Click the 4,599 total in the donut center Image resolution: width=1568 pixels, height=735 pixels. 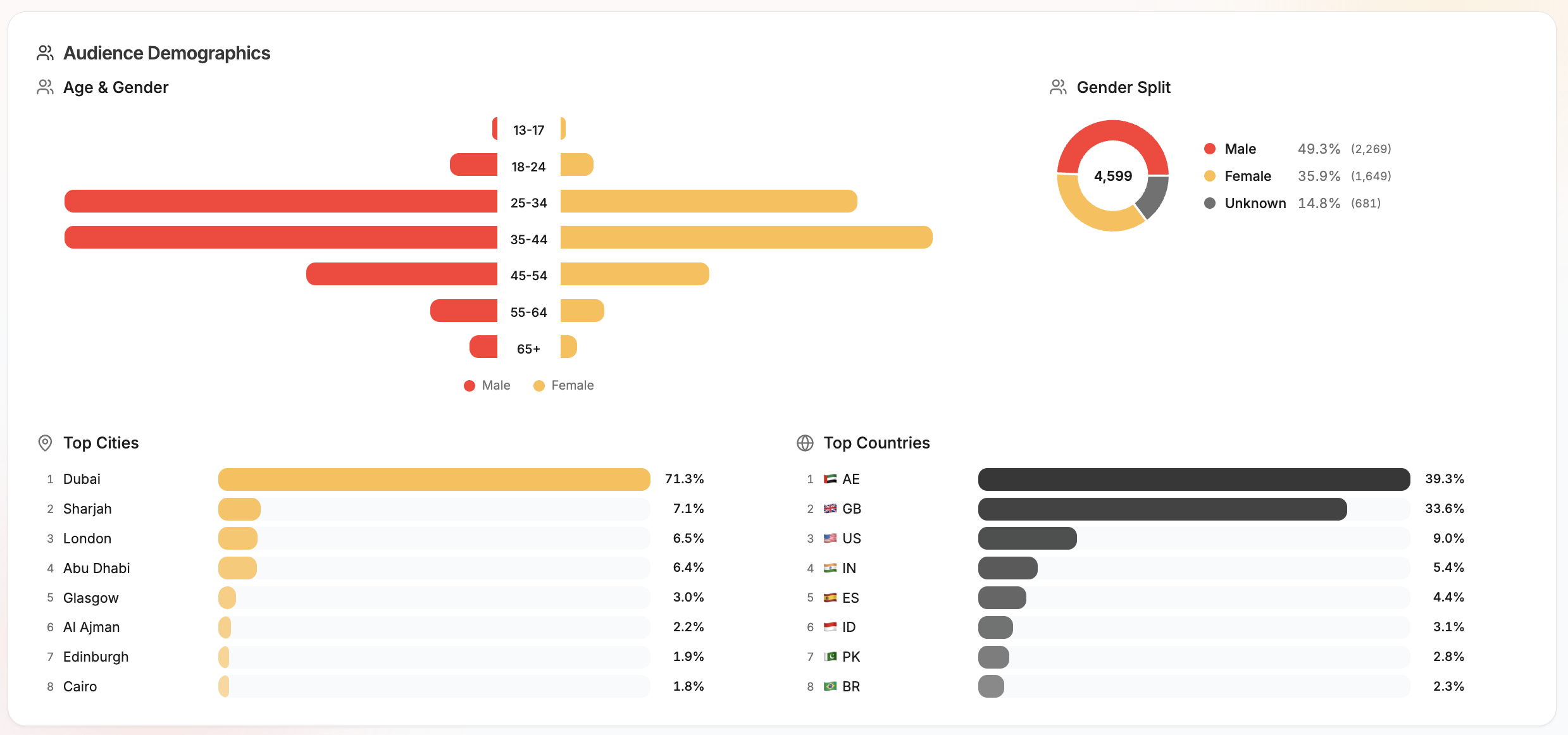1113,176
